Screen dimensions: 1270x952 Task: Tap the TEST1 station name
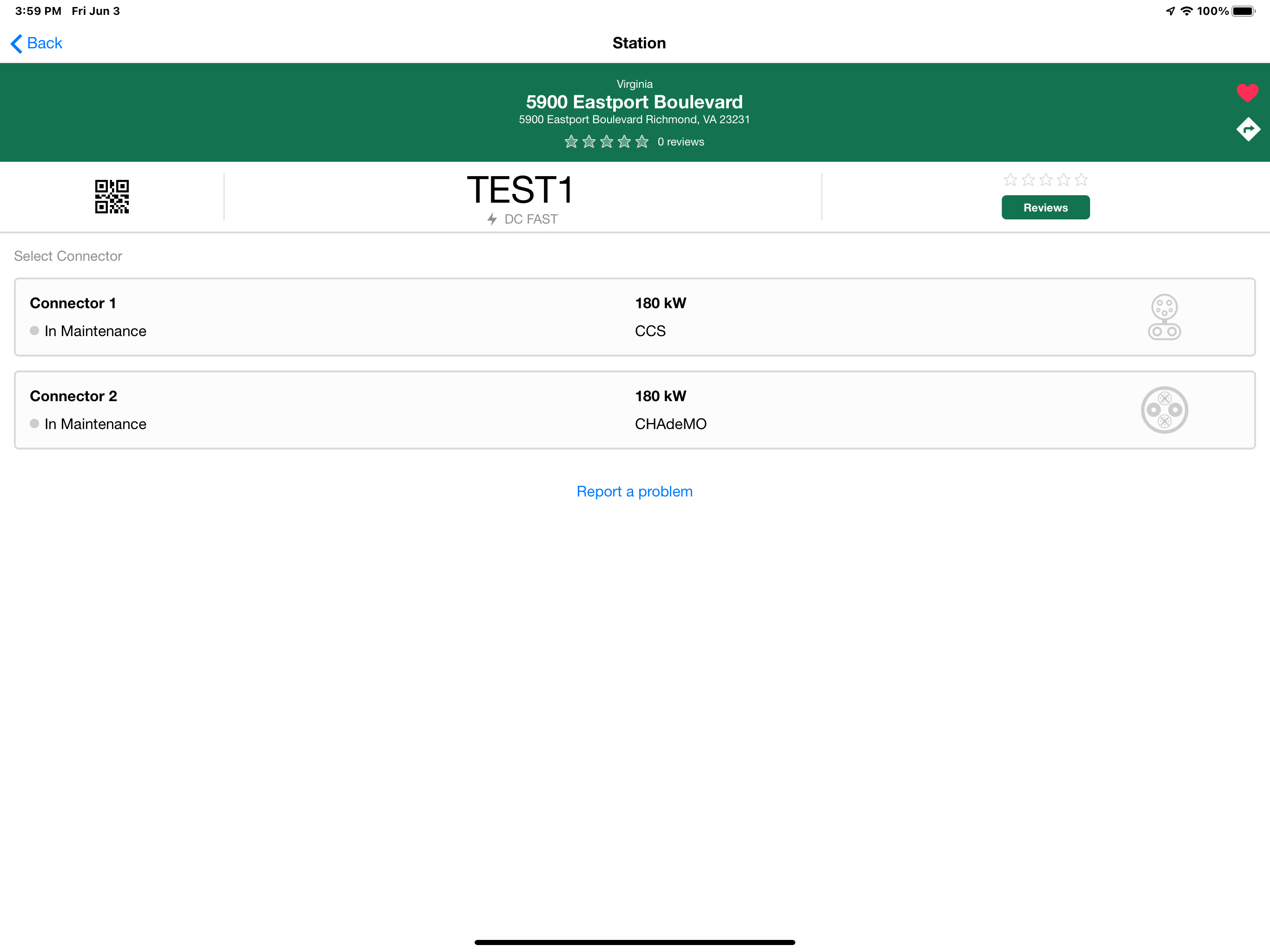520,190
